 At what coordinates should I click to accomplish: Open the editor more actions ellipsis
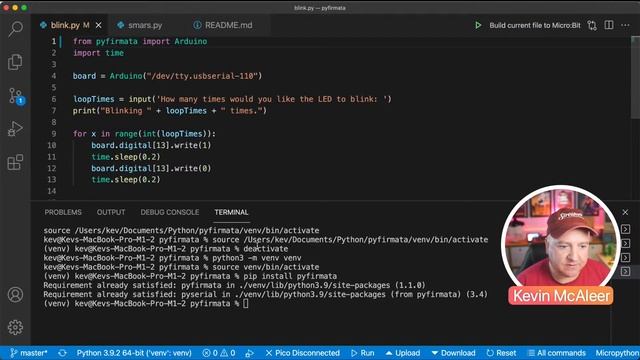[x=625, y=25]
